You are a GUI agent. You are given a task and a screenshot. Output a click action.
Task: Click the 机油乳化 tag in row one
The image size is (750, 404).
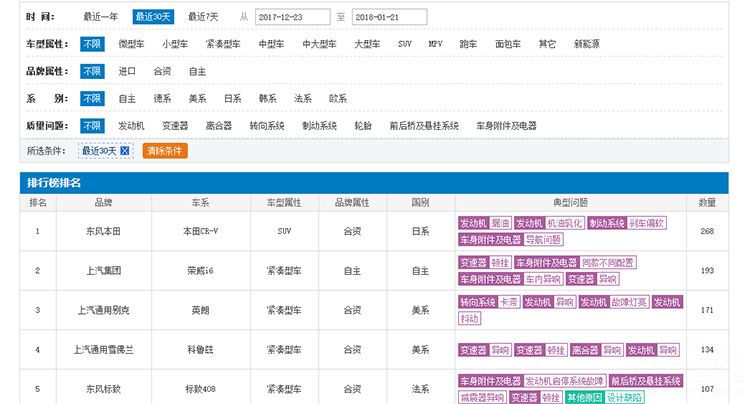pos(564,223)
